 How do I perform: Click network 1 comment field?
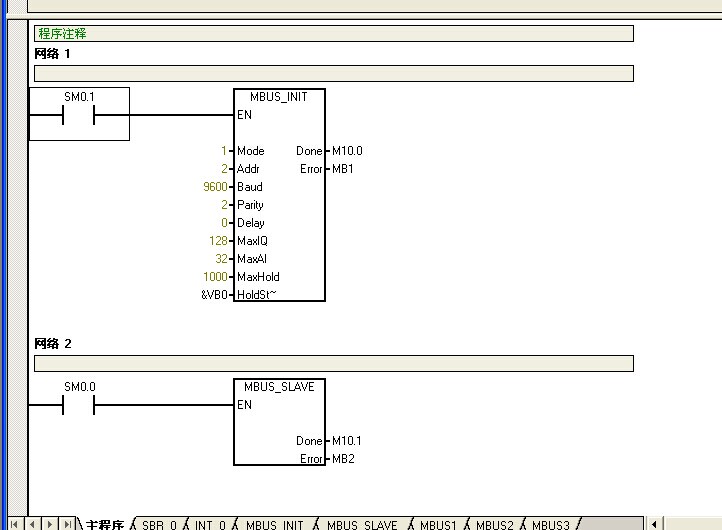pyautogui.click(x=334, y=73)
